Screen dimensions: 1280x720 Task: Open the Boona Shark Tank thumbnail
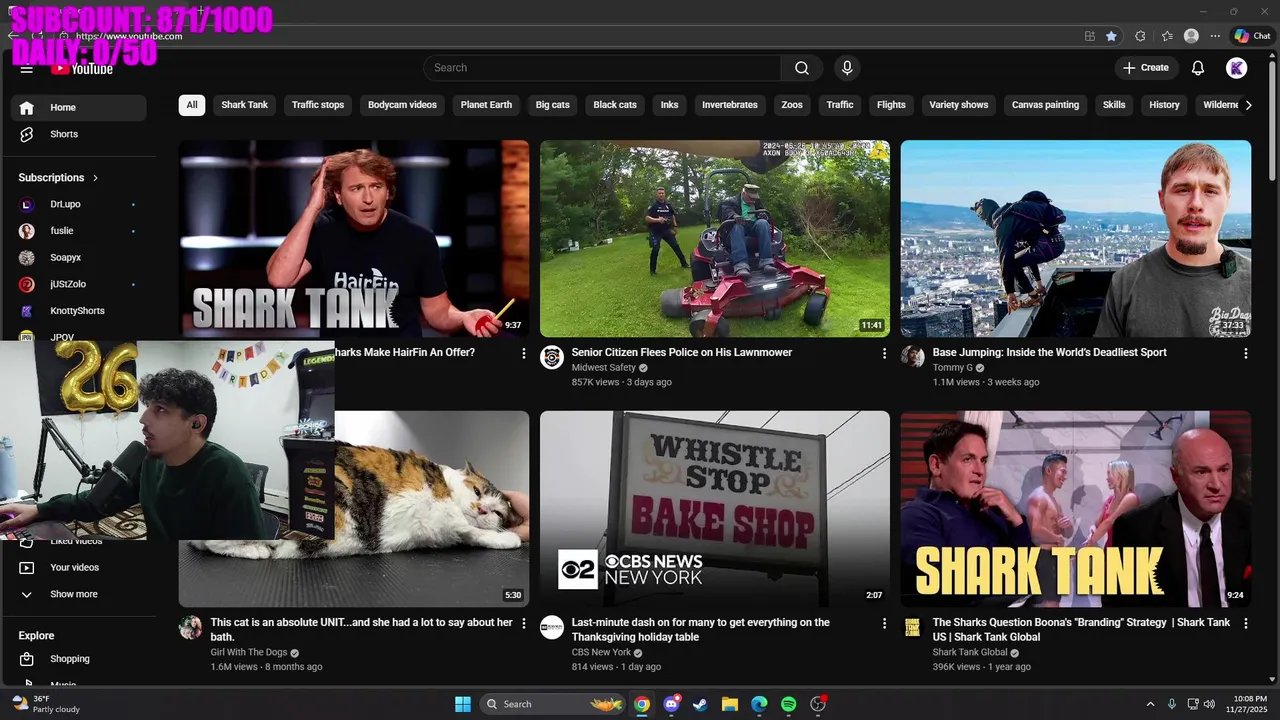(1076, 508)
